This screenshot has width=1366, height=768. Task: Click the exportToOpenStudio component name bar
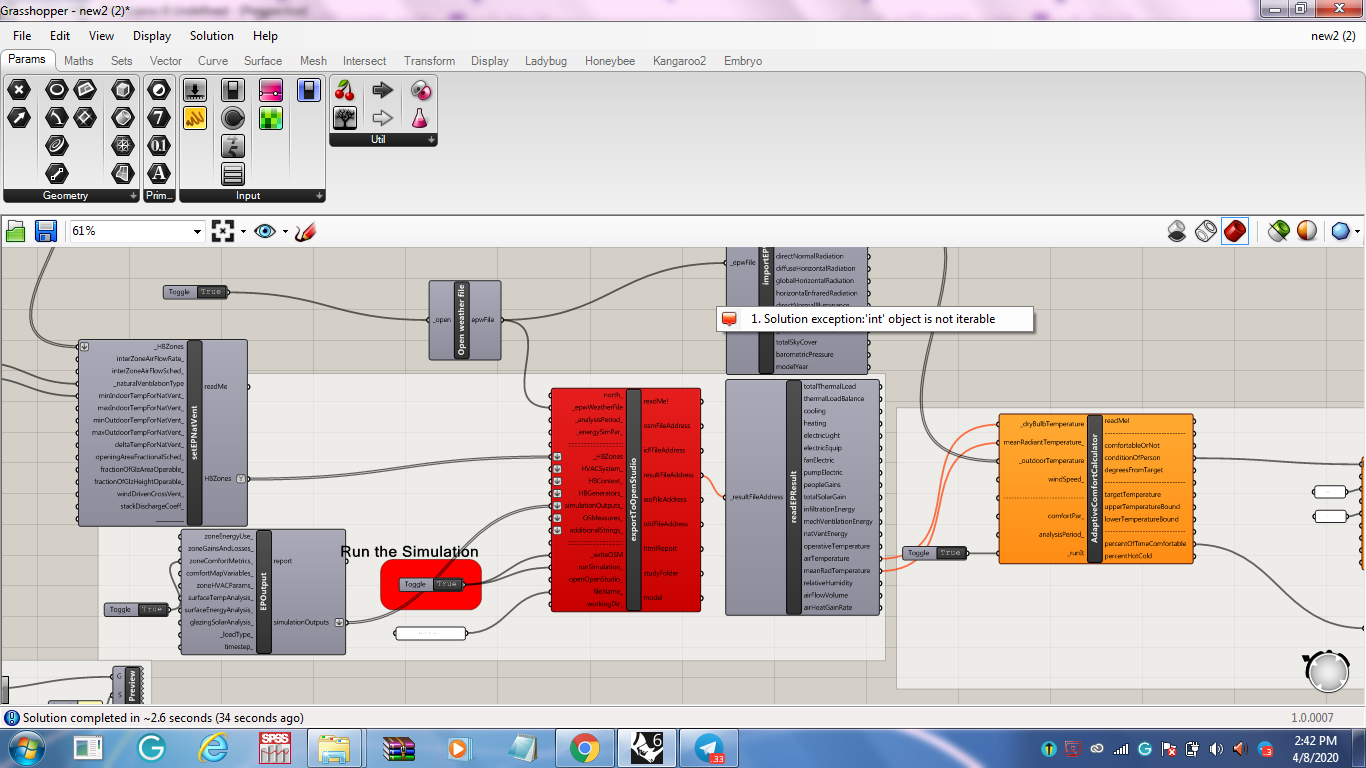click(633, 499)
